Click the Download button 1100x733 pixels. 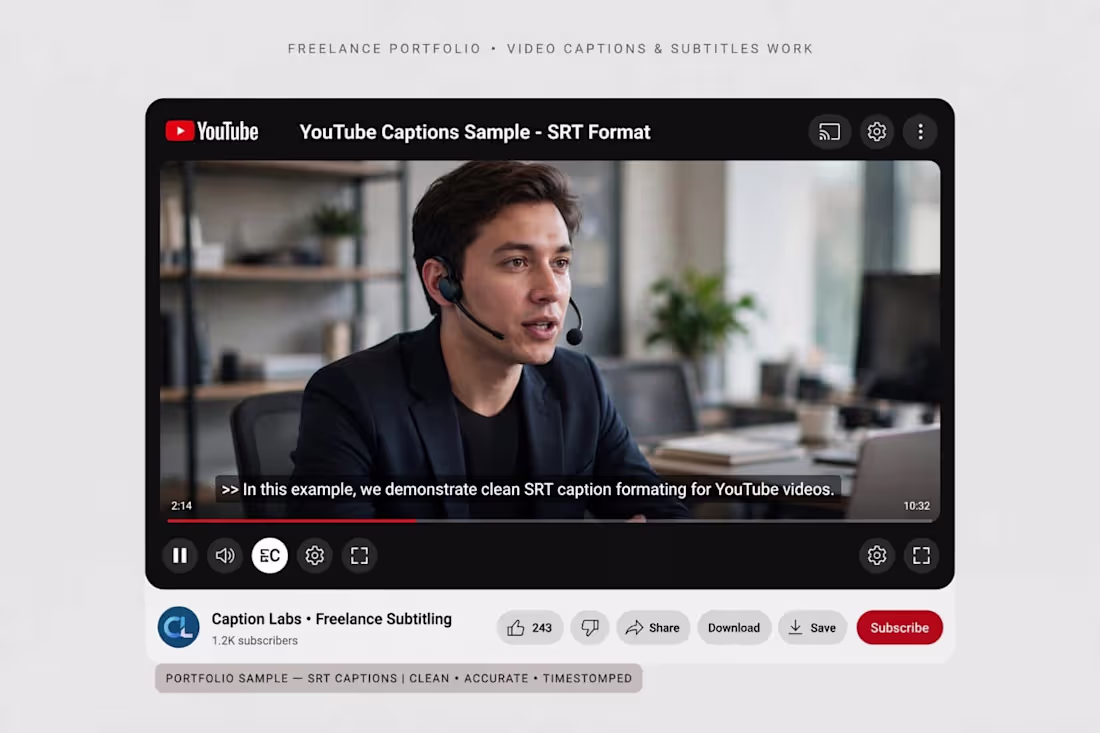(x=734, y=628)
